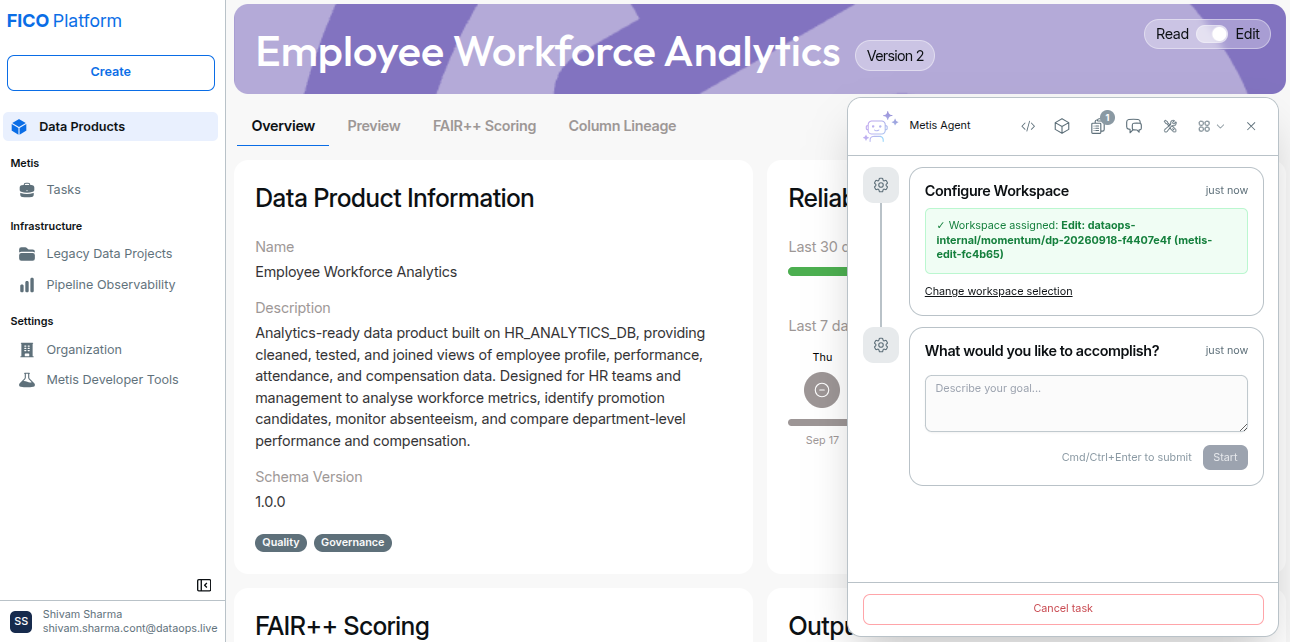Collapse the left sidebar
Image resolution: width=1290 pixels, height=642 pixels.
point(204,585)
